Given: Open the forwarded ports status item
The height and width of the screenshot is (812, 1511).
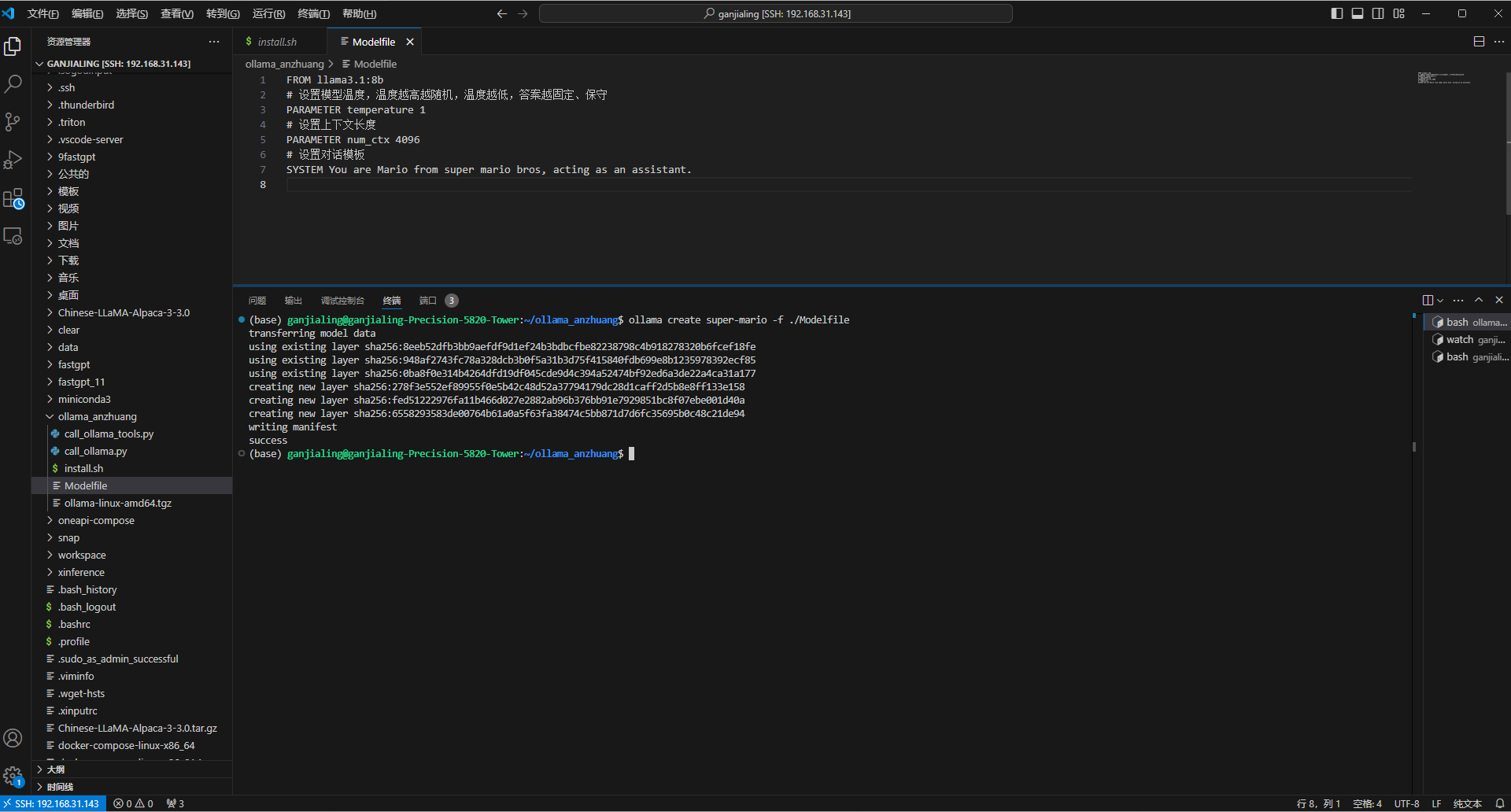Looking at the screenshot, I should coord(175,803).
